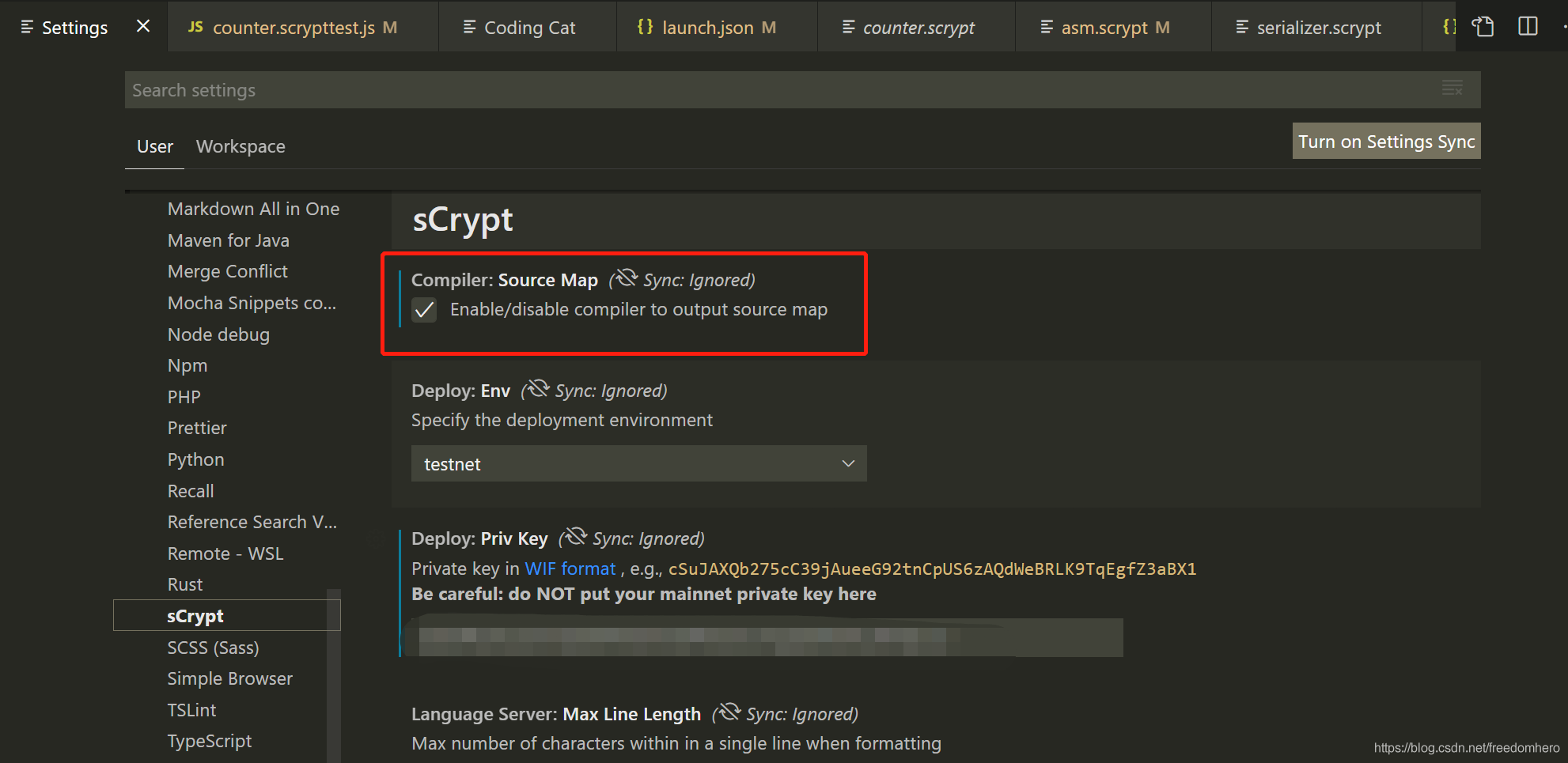This screenshot has width=1568, height=763.
Task: Close the Settings tab
Action: pos(143,26)
